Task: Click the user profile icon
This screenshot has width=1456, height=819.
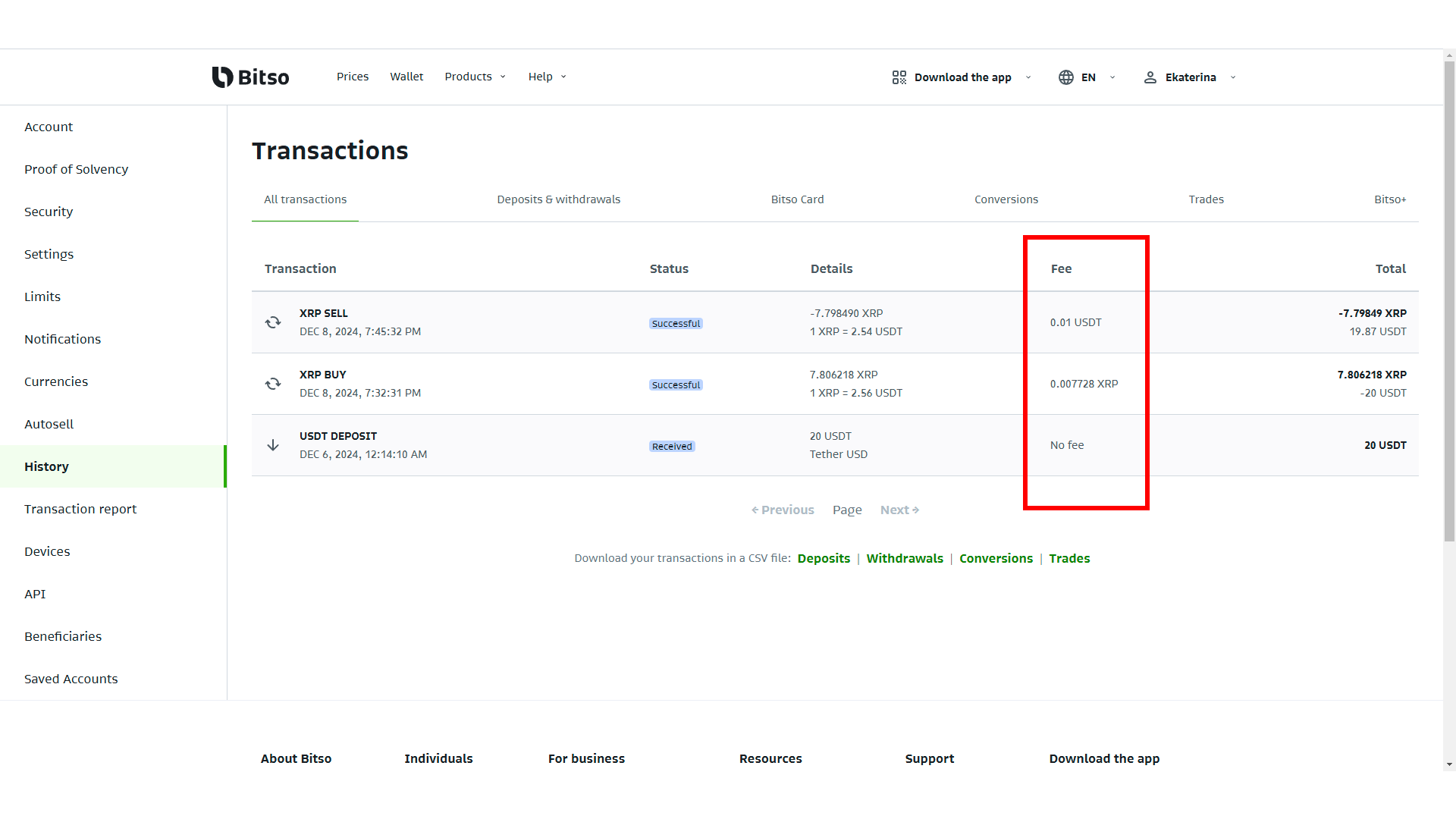Action: pos(1150,77)
